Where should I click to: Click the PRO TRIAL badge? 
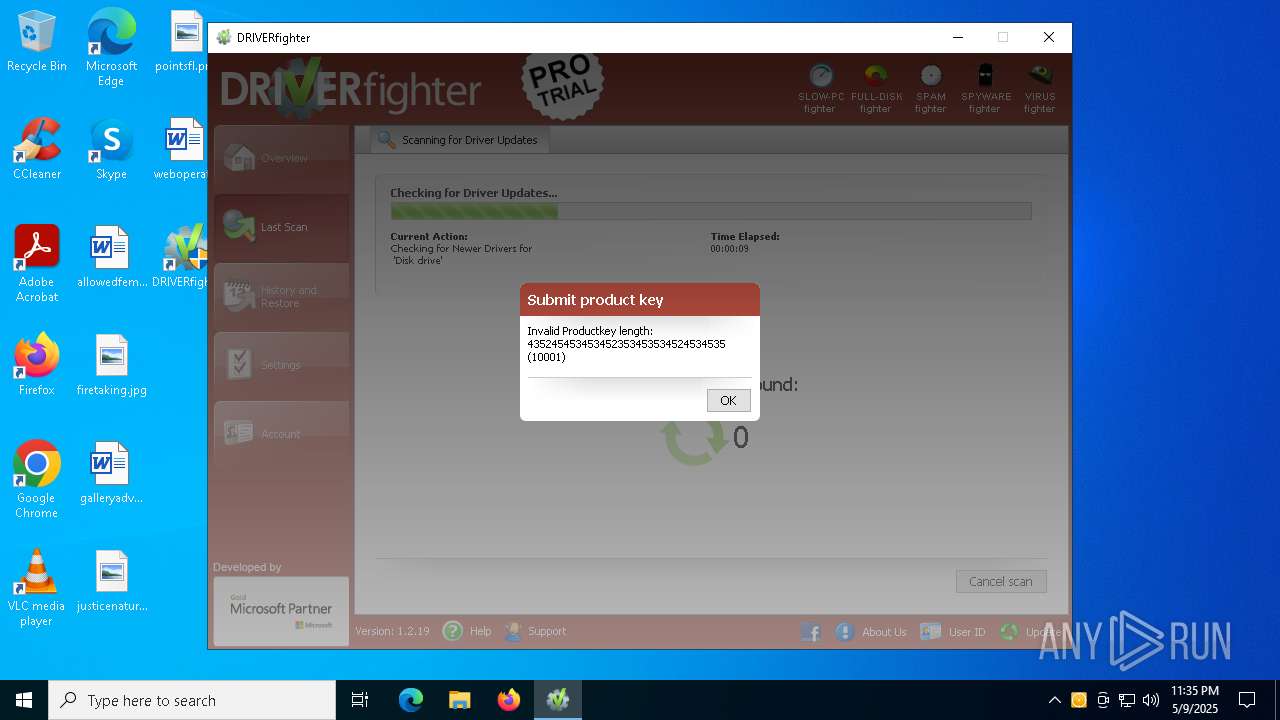pyautogui.click(x=563, y=85)
